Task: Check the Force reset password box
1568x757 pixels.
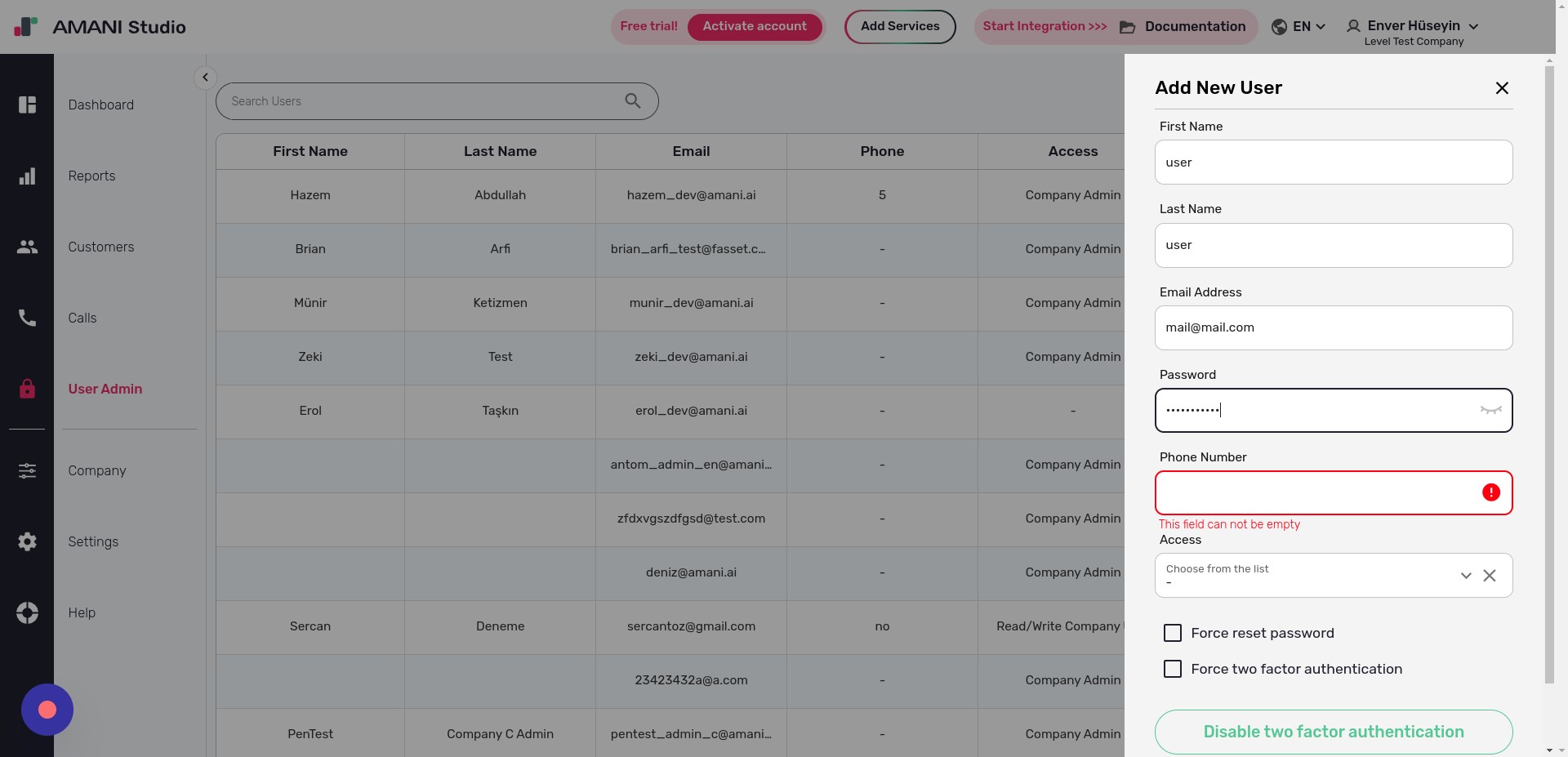Action: [1172, 633]
